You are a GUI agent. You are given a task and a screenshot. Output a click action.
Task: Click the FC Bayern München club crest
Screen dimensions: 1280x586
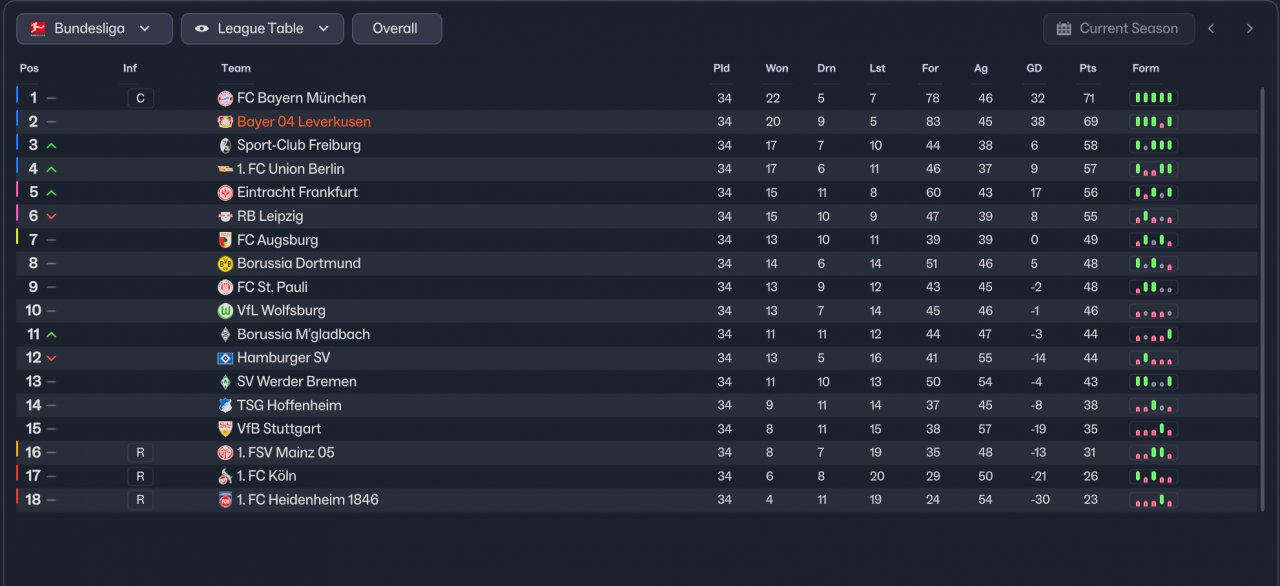tap(225, 98)
